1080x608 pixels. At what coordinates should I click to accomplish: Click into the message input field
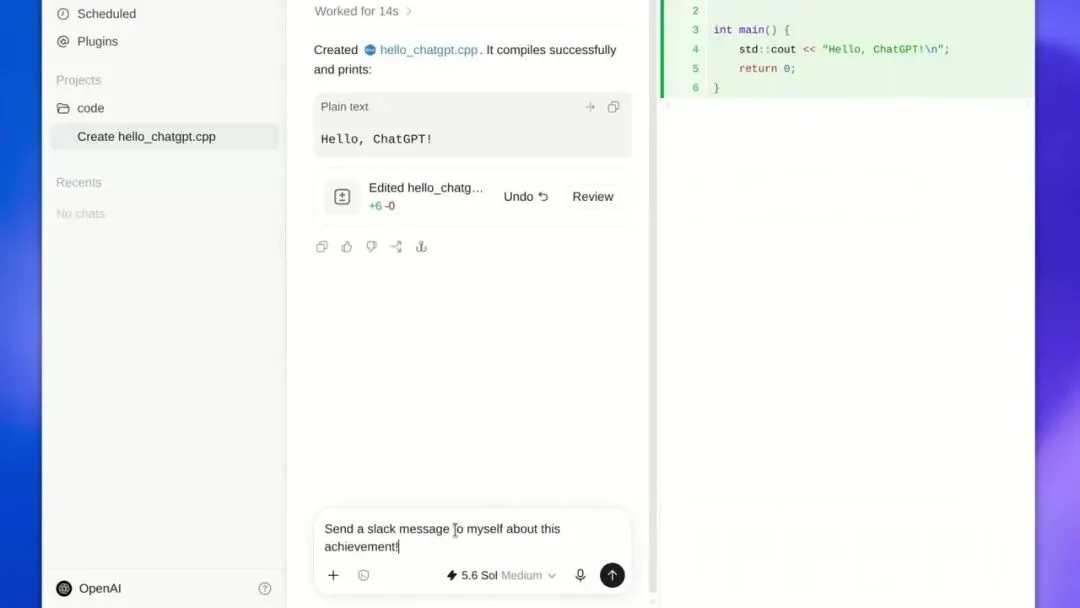pos(472,537)
